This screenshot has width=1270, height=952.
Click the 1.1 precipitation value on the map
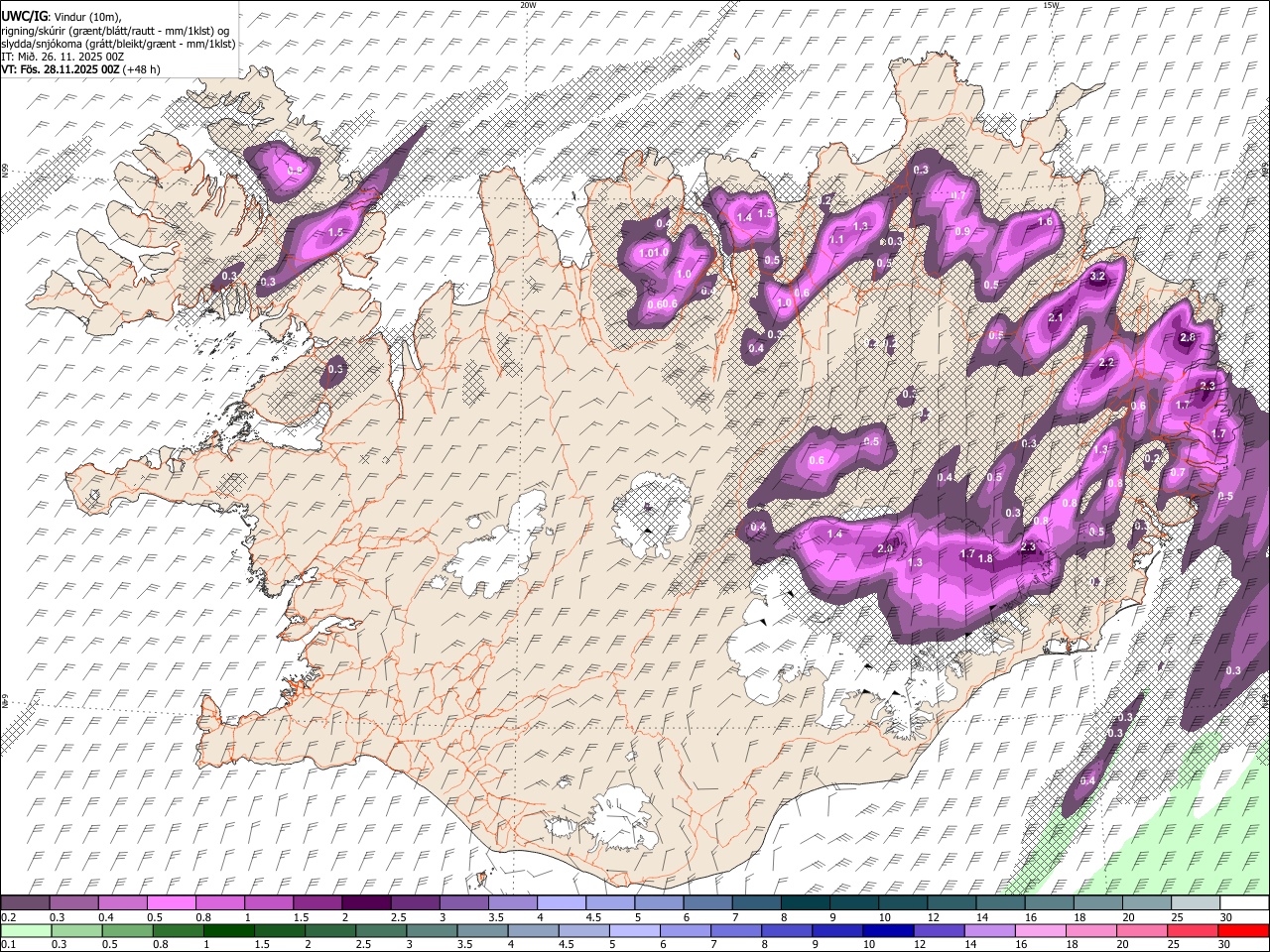coord(836,239)
